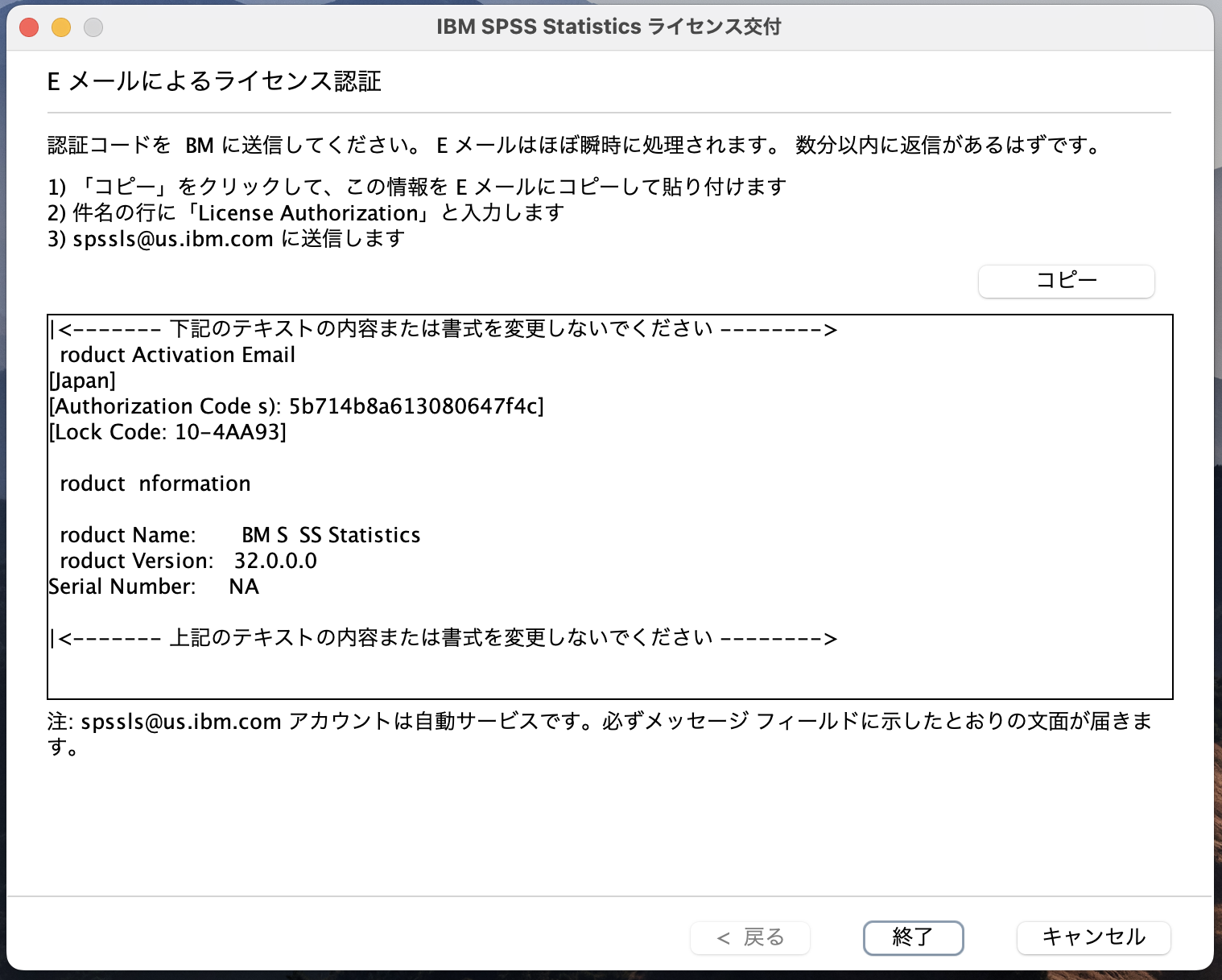The image size is (1222, 980).
Task: Click the 終了 button
Action: (913, 937)
